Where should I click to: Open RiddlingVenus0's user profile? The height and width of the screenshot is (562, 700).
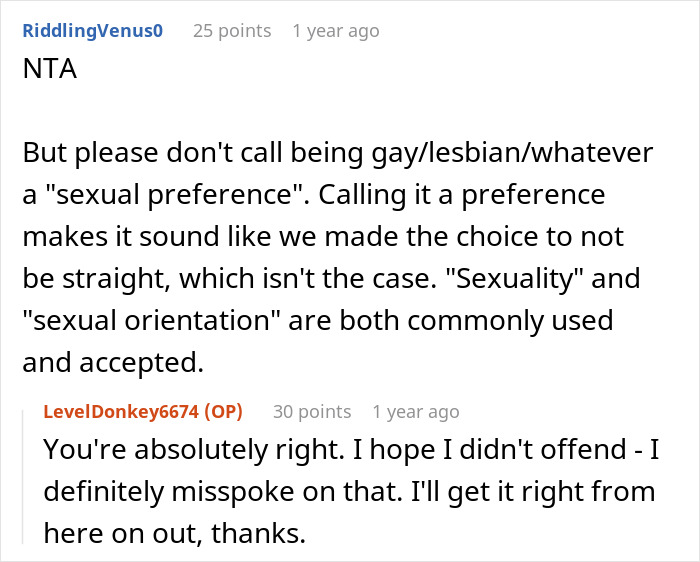tap(91, 31)
